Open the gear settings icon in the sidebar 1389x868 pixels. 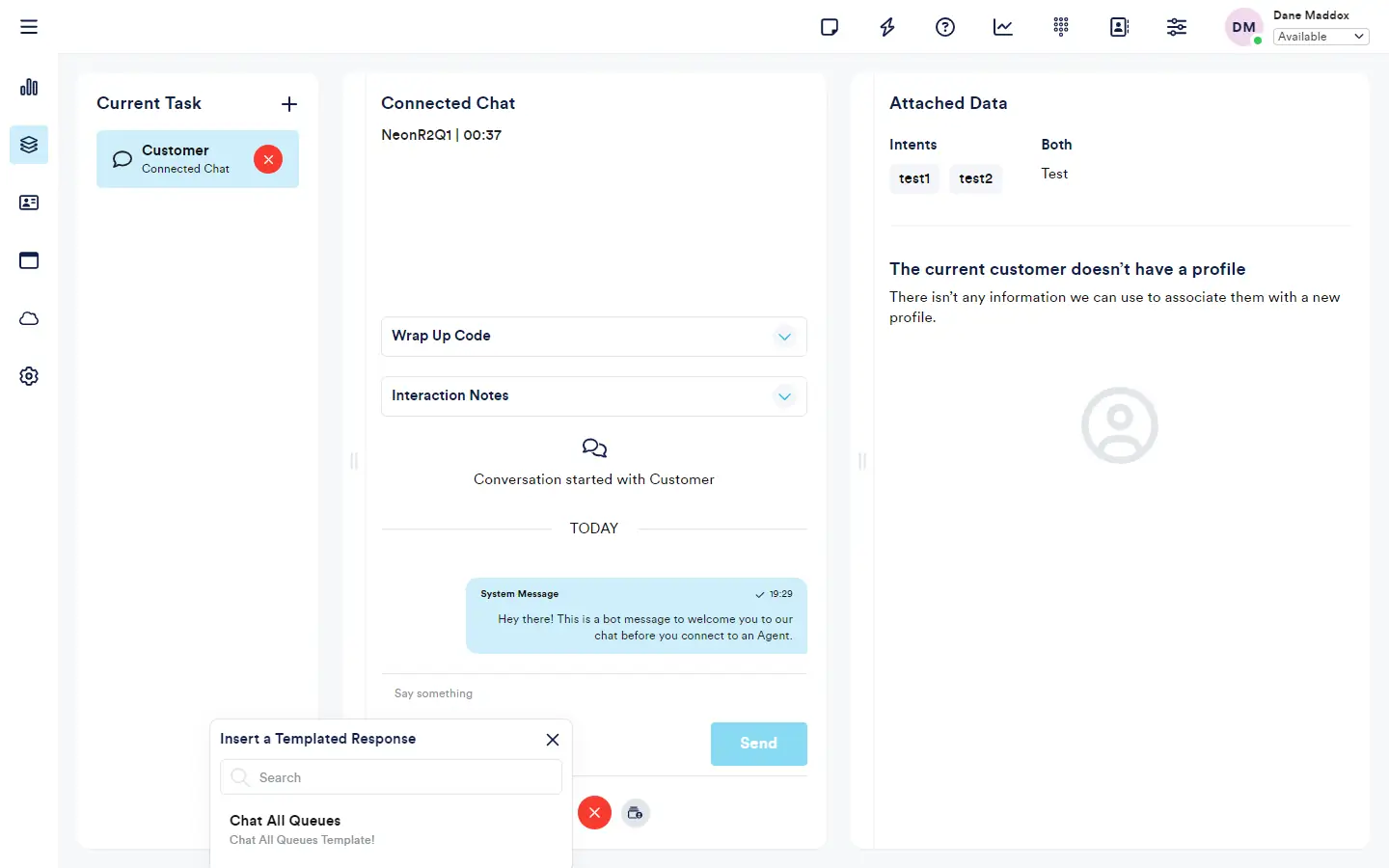click(29, 376)
